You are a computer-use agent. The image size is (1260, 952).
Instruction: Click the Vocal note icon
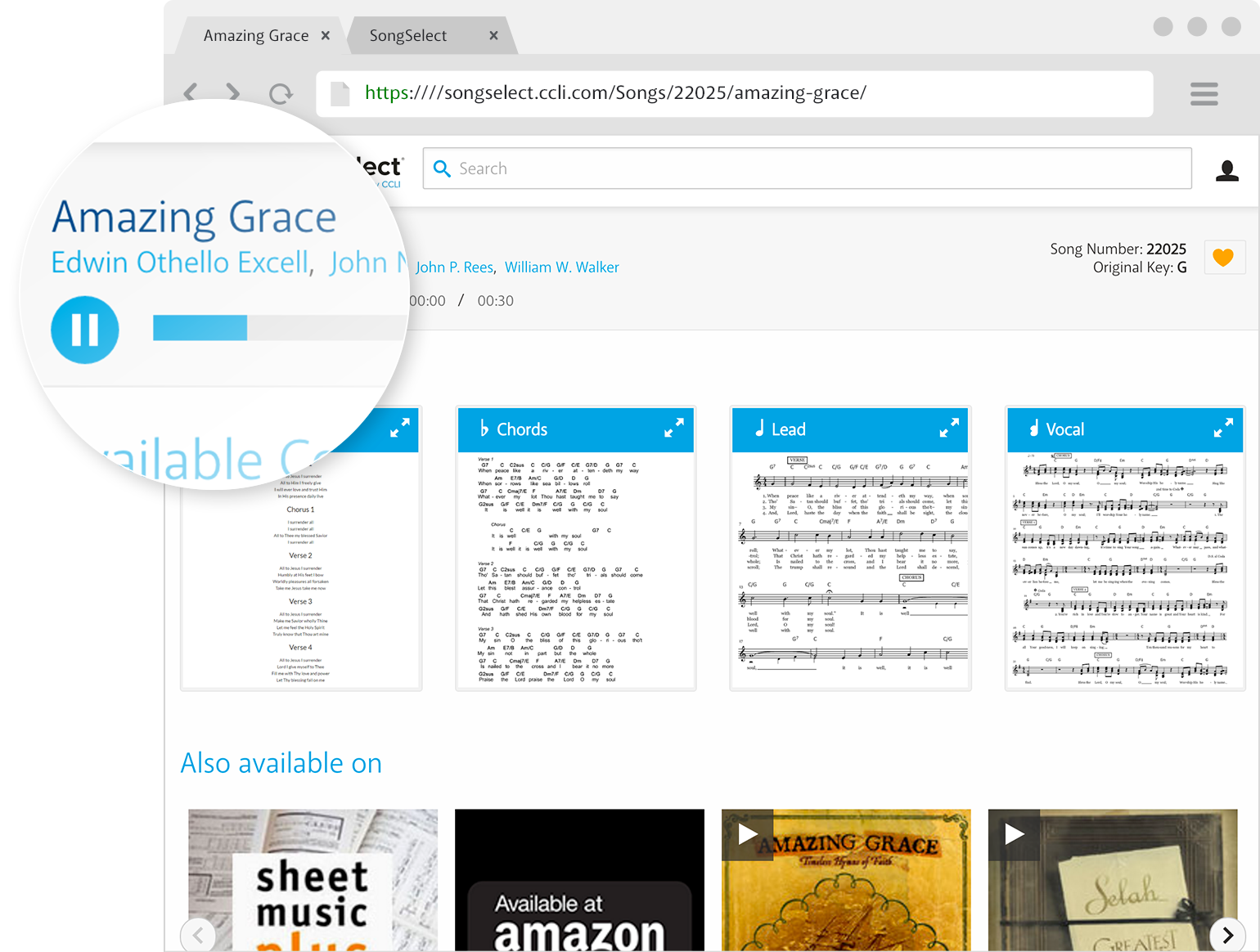[1033, 429]
